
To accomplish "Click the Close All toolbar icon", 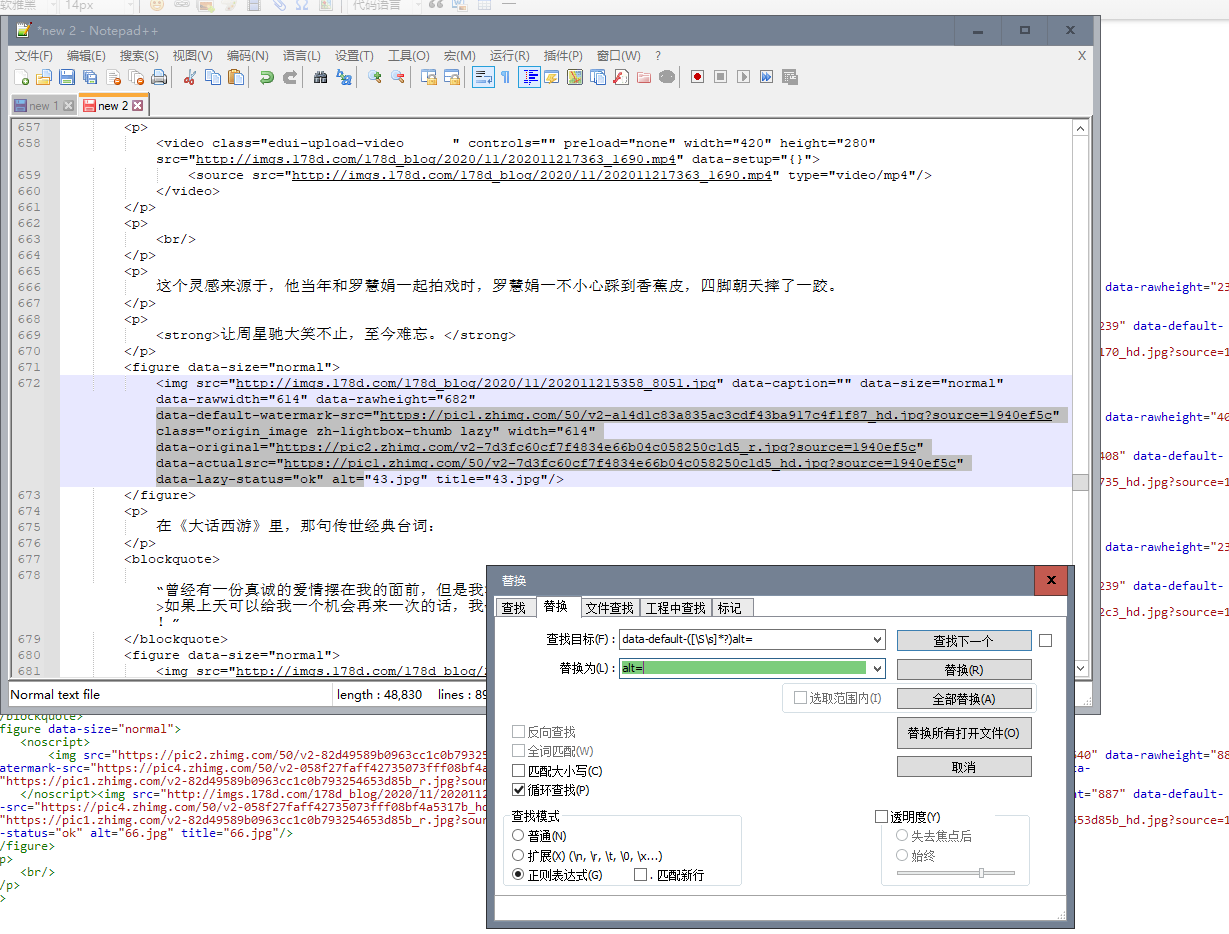I will 136,77.
